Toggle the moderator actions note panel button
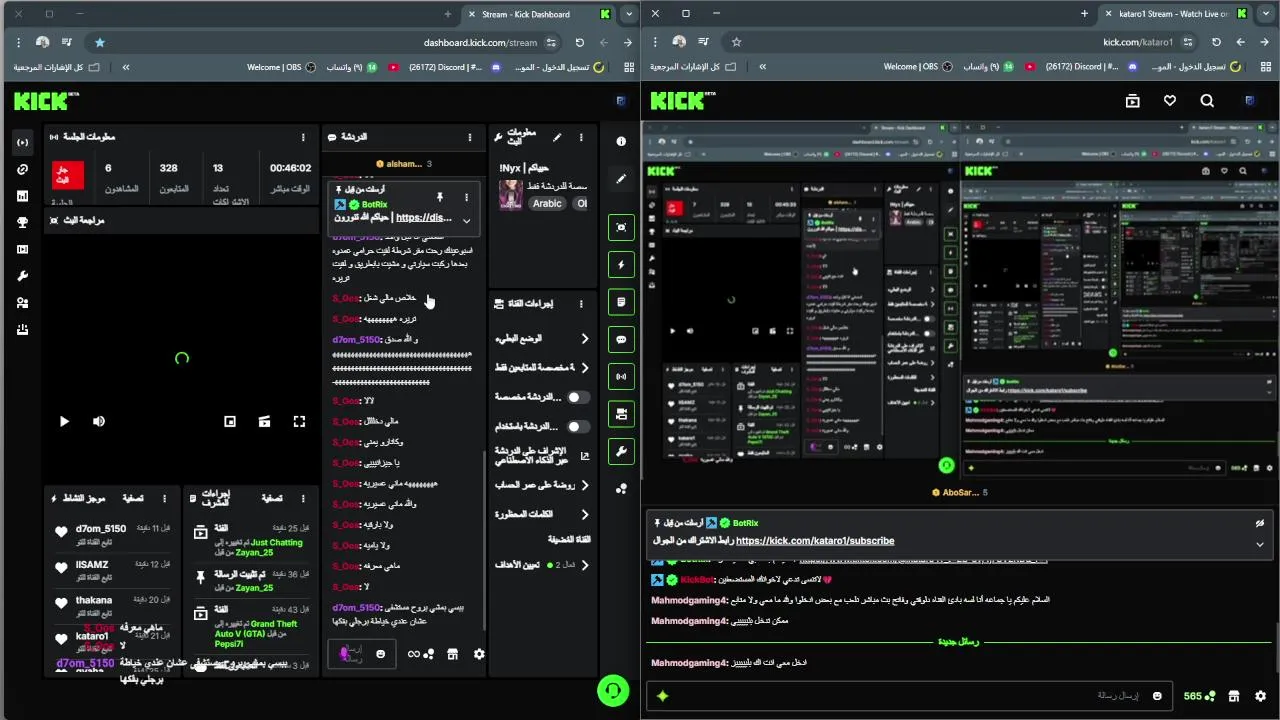 621,302
